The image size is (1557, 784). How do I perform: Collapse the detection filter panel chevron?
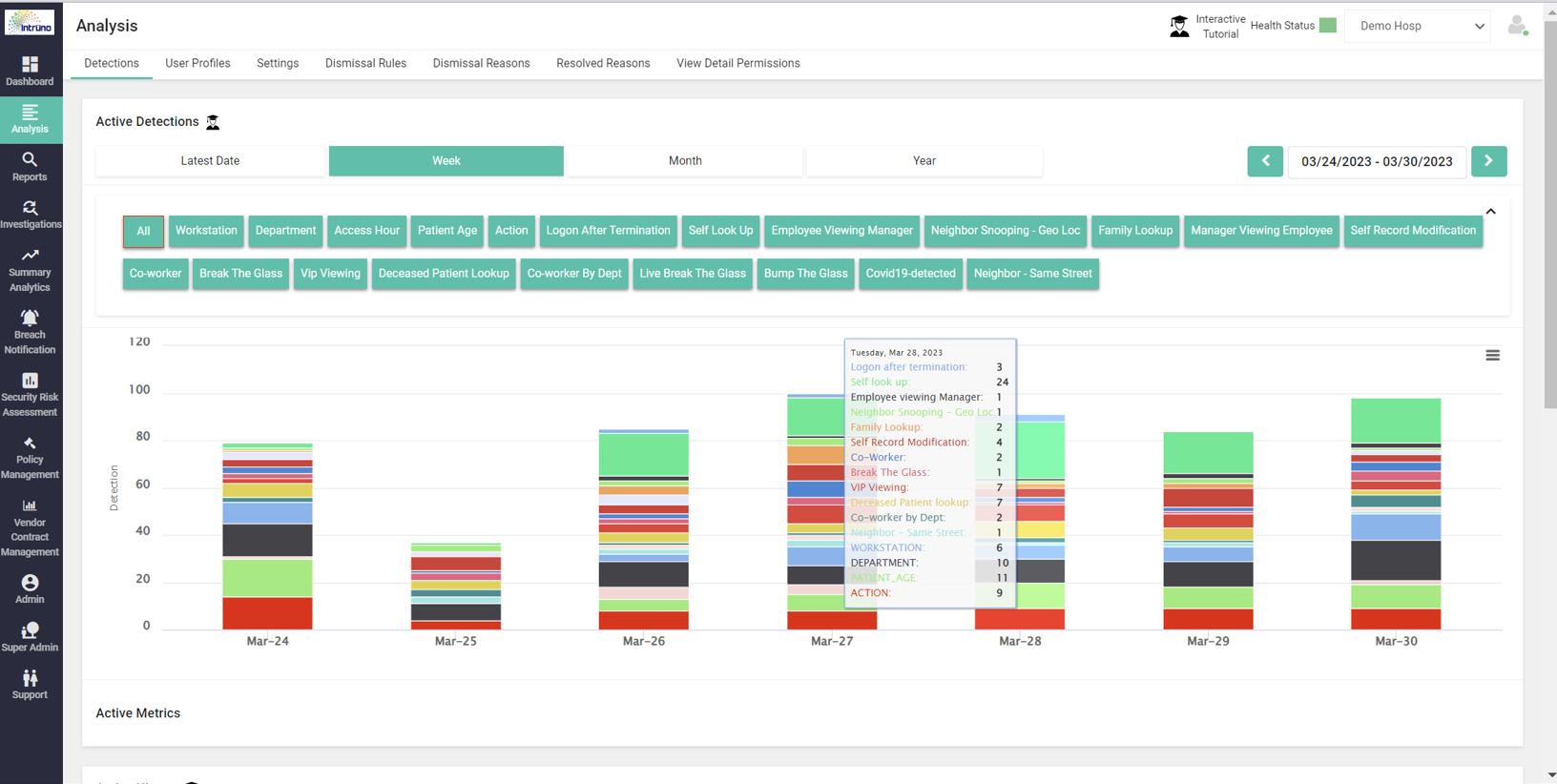pos(1490,212)
